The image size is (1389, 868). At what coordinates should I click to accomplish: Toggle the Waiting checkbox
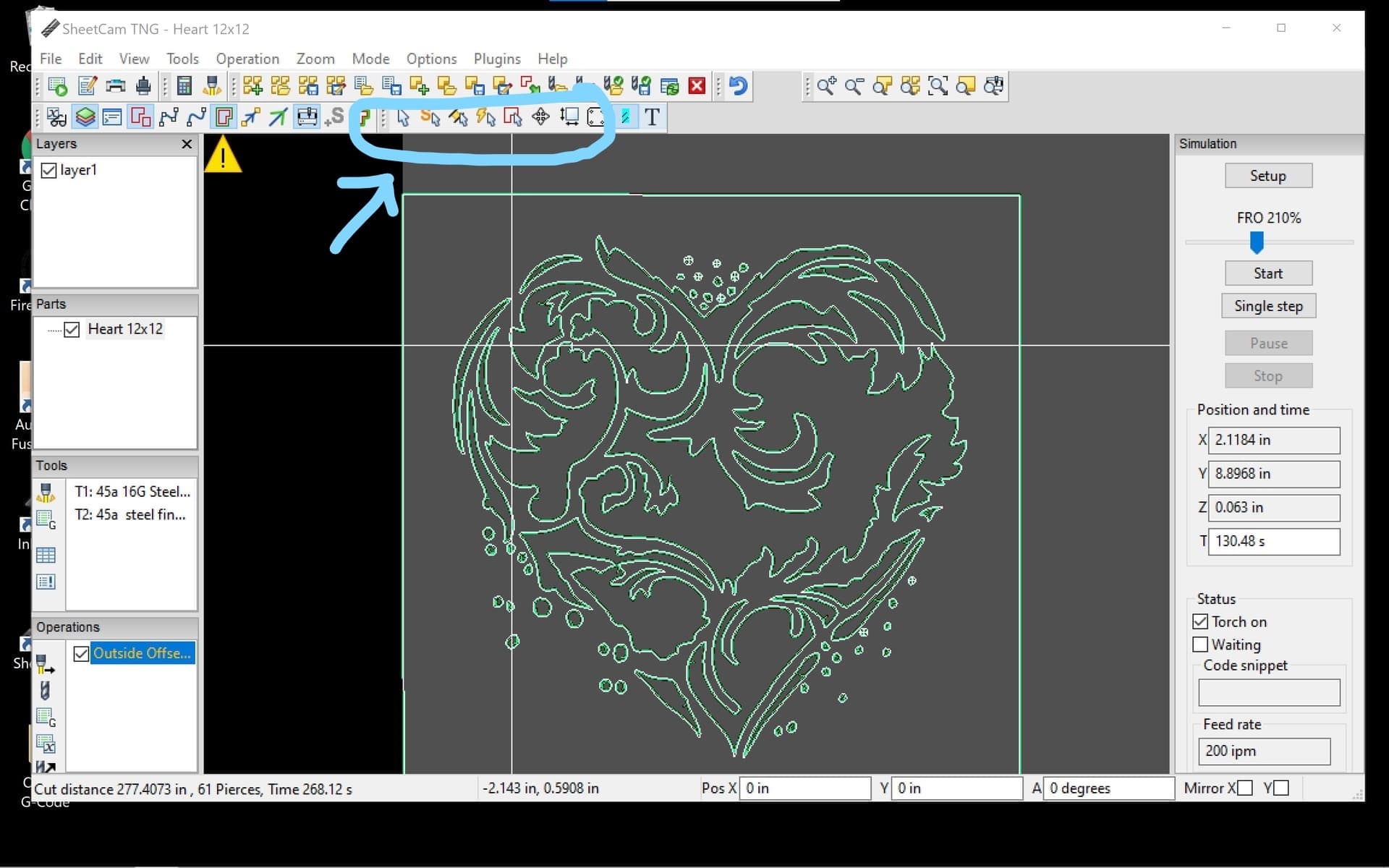tap(1200, 644)
